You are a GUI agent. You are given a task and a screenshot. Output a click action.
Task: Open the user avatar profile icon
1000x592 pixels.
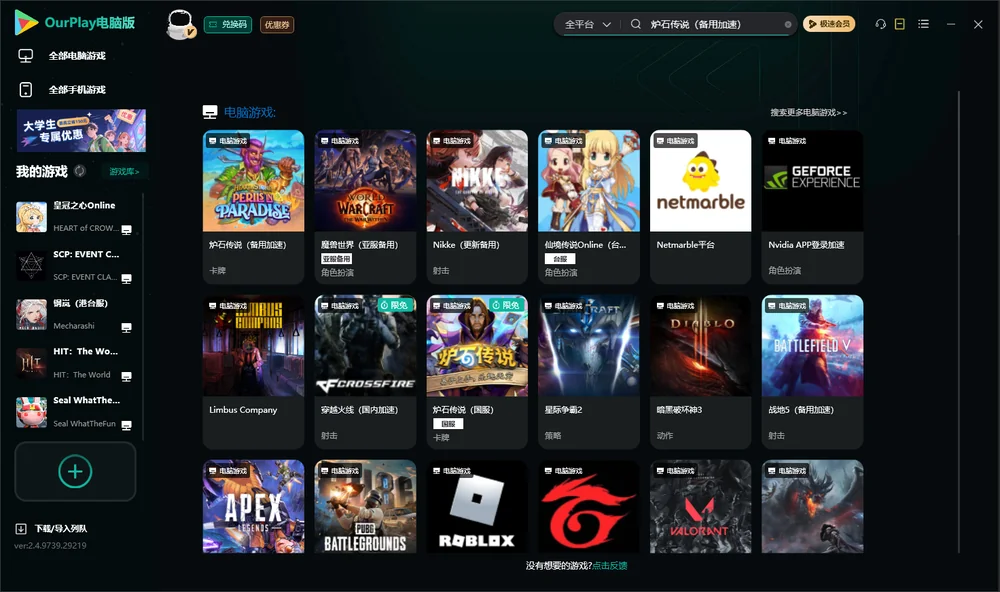[180, 24]
